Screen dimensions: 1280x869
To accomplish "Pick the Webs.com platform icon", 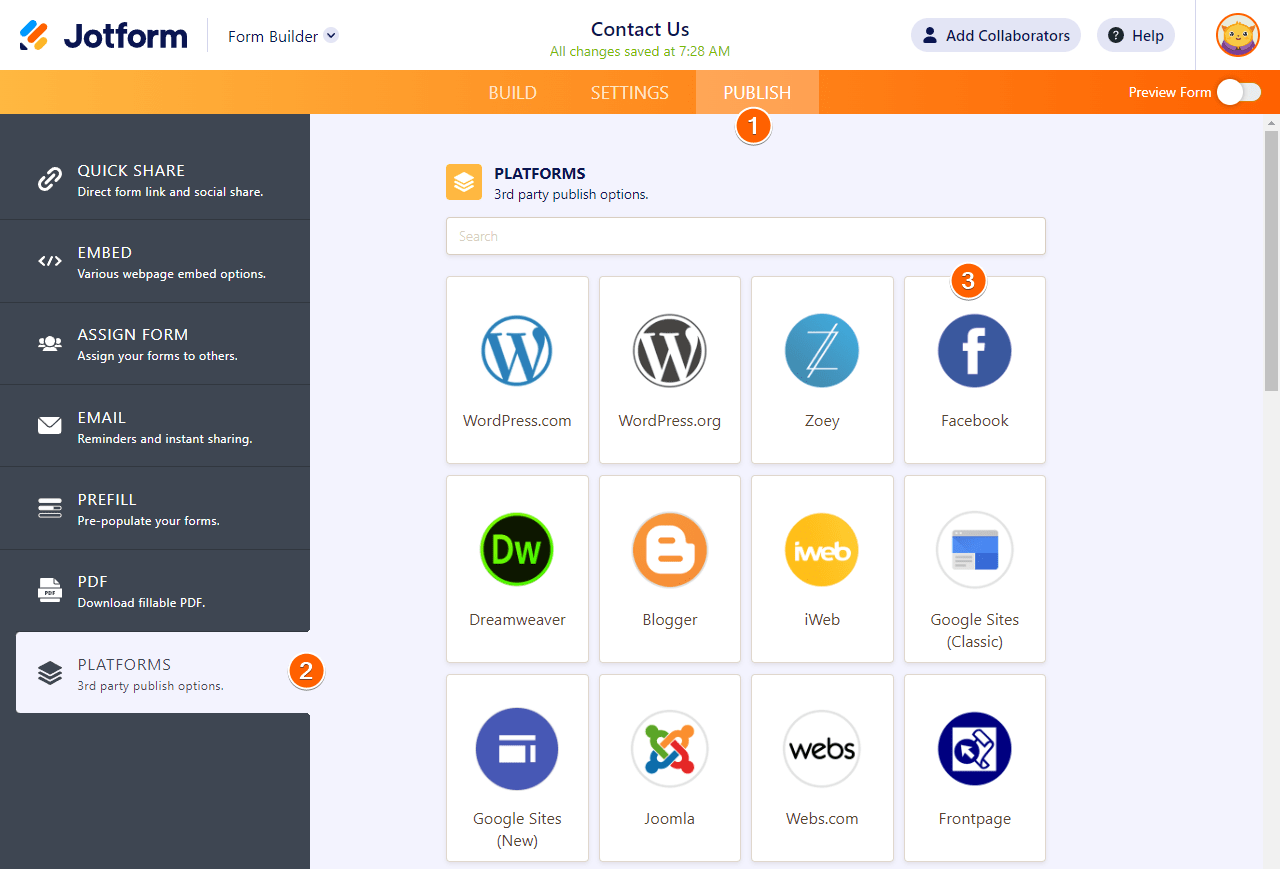I will click(822, 748).
